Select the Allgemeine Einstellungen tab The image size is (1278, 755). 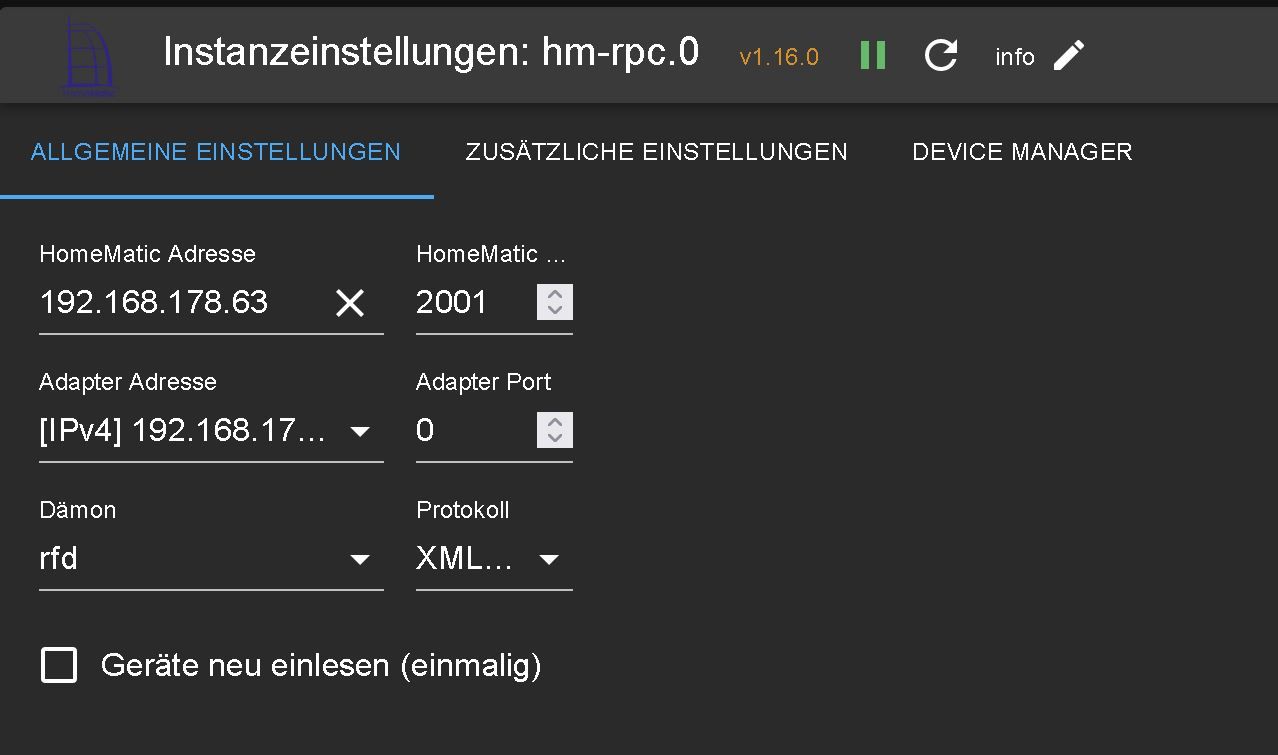[216, 152]
